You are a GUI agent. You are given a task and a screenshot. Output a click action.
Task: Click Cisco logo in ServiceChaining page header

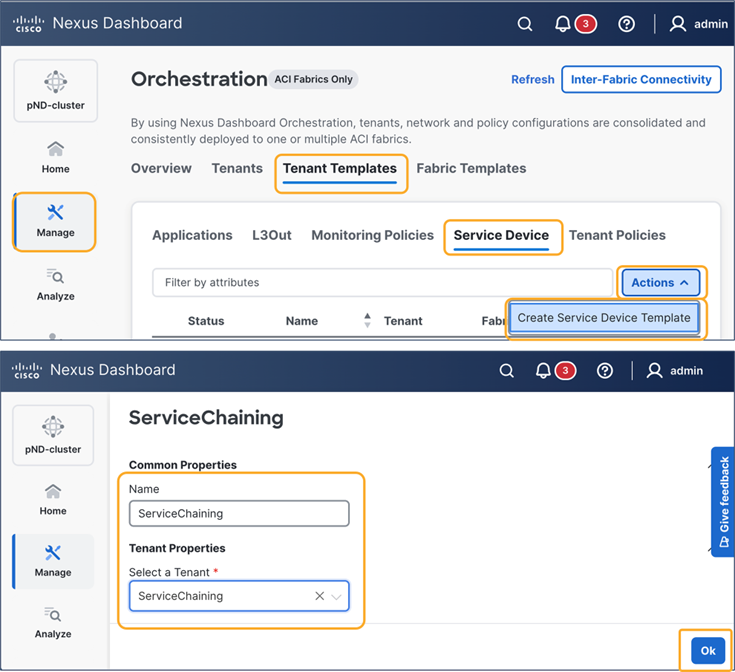[27, 370]
